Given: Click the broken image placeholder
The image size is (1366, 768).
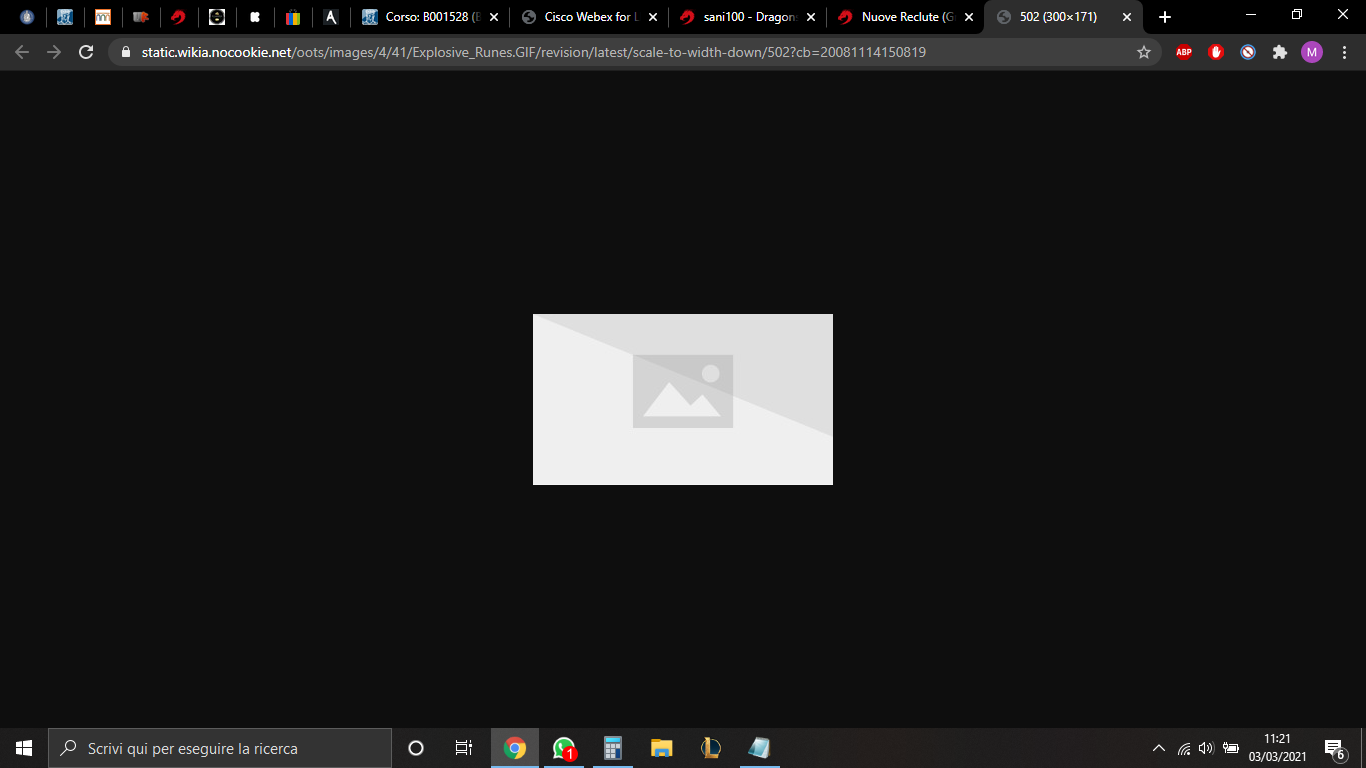Looking at the screenshot, I should coord(683,399).
